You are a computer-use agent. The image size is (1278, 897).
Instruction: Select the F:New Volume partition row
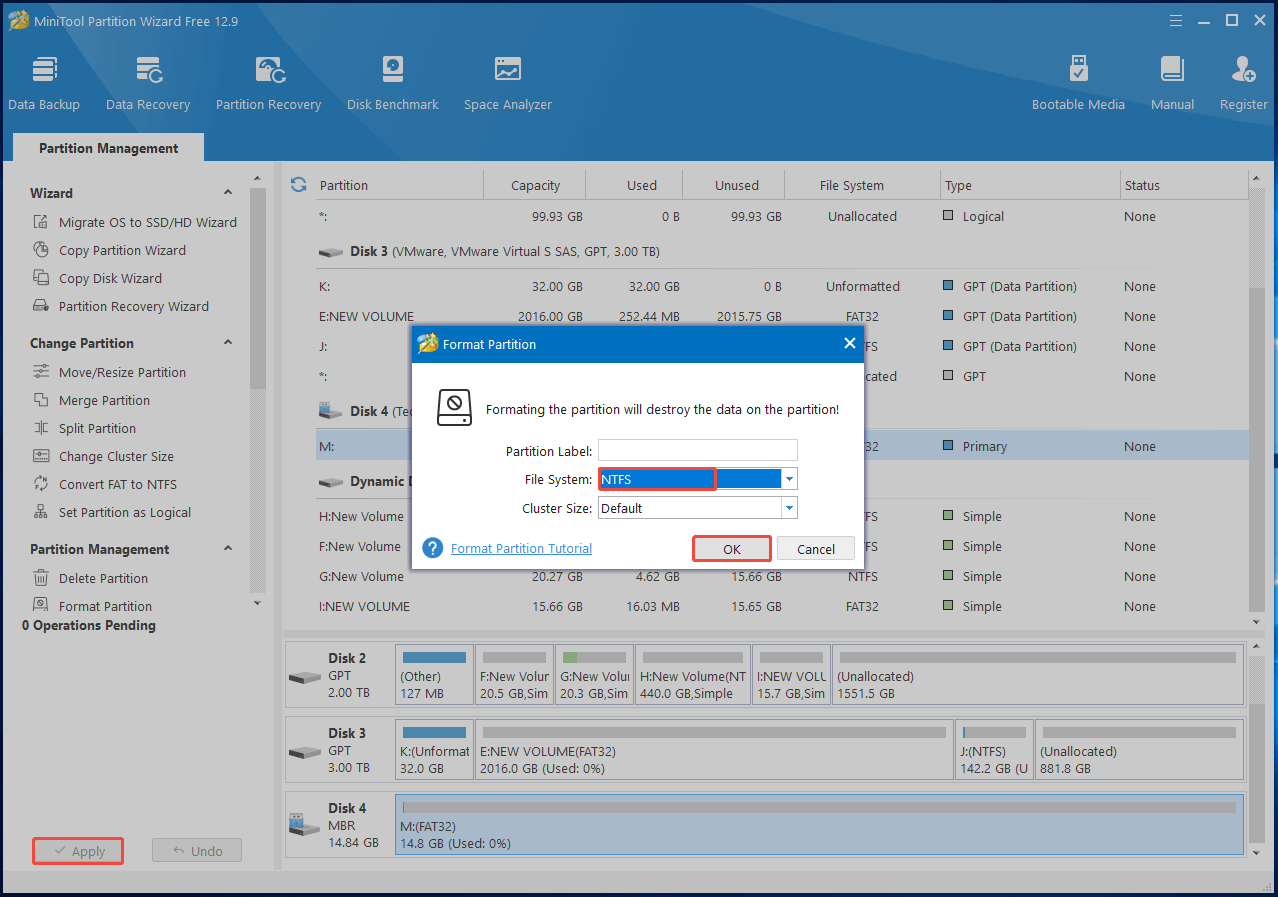coord(782,546)
